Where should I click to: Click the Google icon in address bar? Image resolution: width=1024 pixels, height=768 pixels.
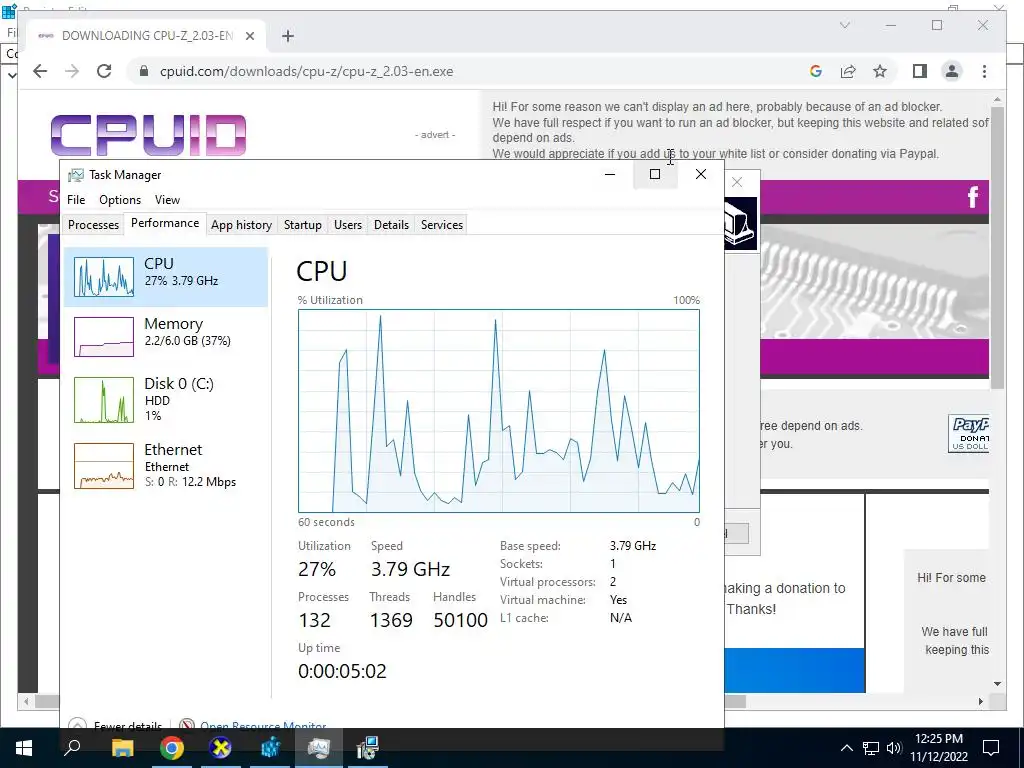816,71
